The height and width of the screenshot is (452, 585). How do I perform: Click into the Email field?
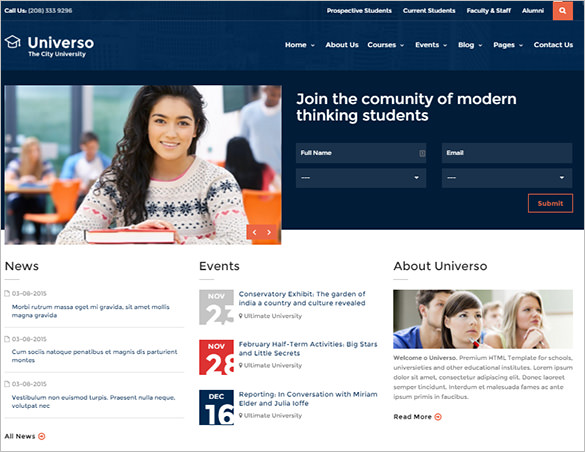(x=507, y=153)
